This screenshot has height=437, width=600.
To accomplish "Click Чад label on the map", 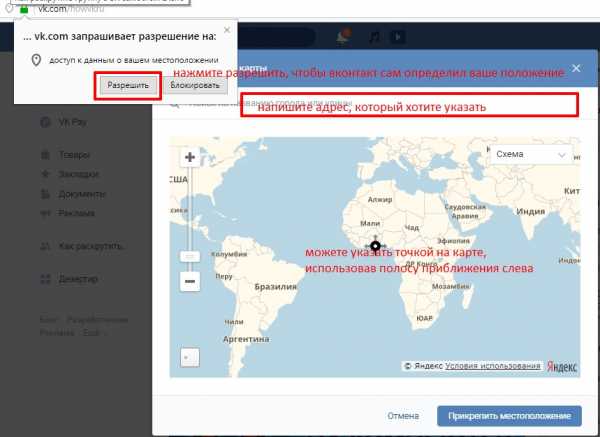I will (412, 228).
